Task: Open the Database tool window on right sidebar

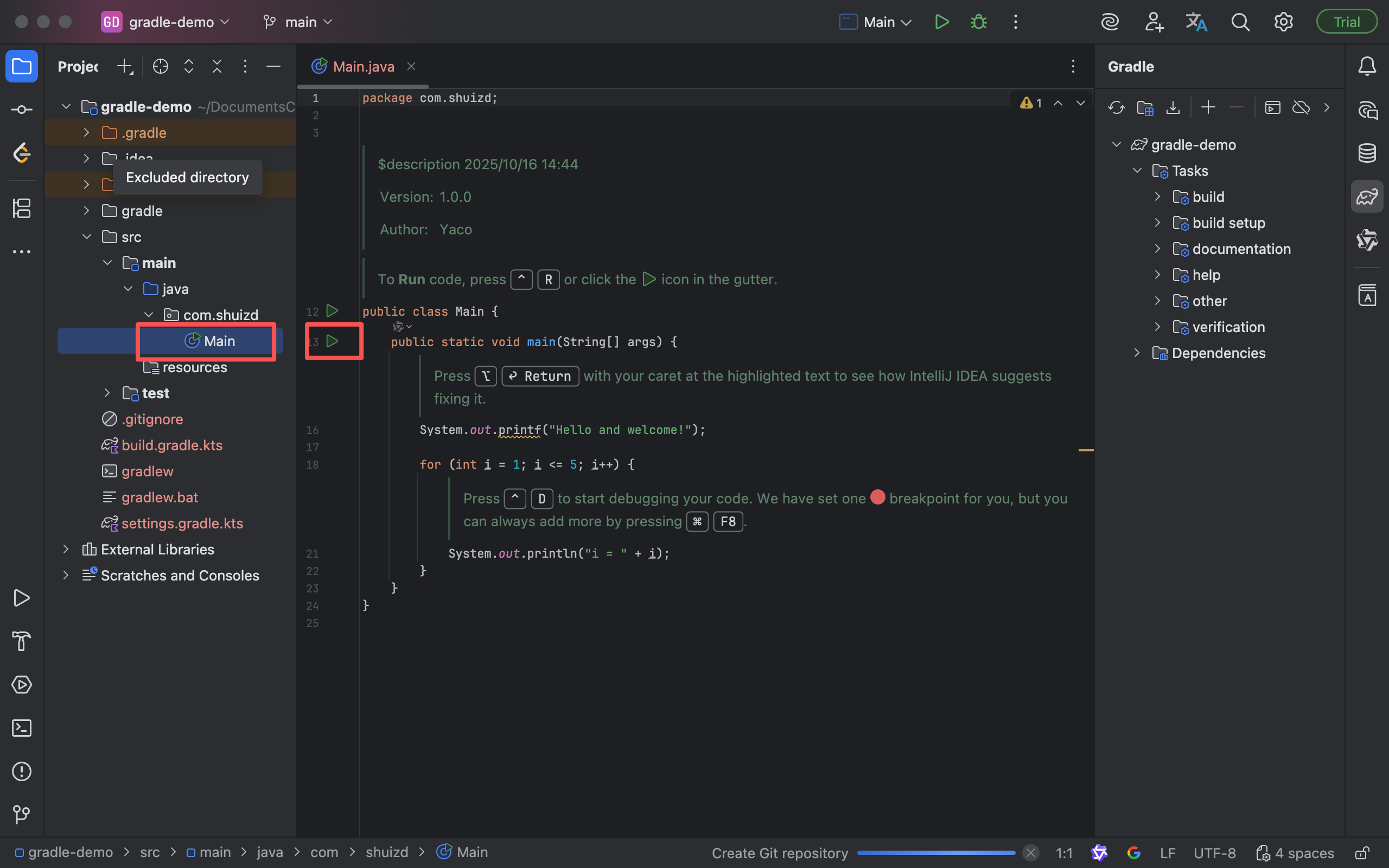Action: tap(1367, 154)
